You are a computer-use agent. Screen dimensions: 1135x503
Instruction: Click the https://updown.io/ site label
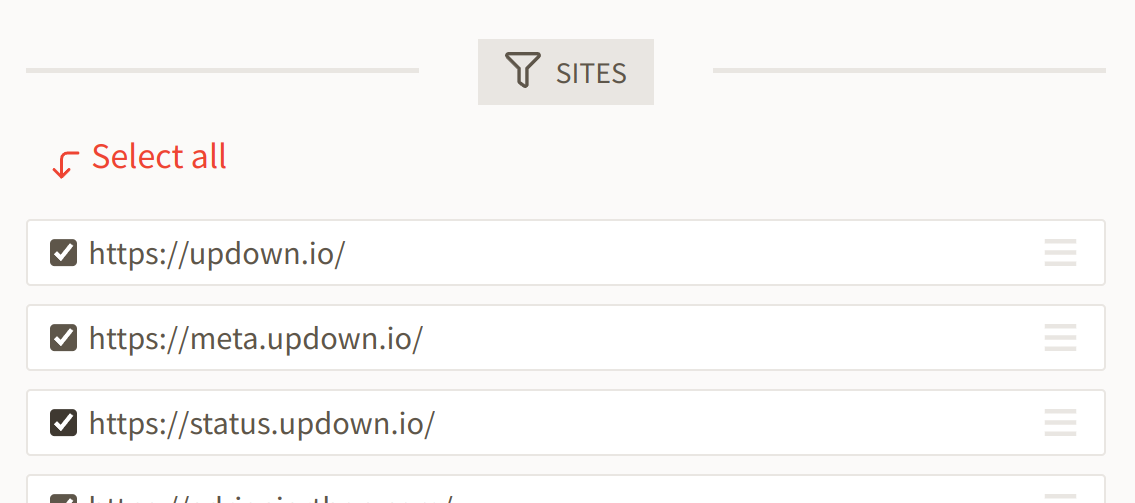click(217, 253)
